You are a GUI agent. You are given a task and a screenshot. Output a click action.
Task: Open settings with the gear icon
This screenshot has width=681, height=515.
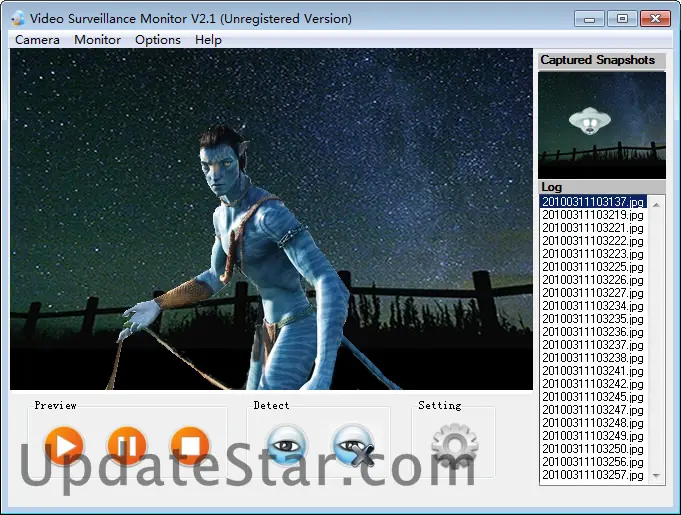(x=454, y=446)
